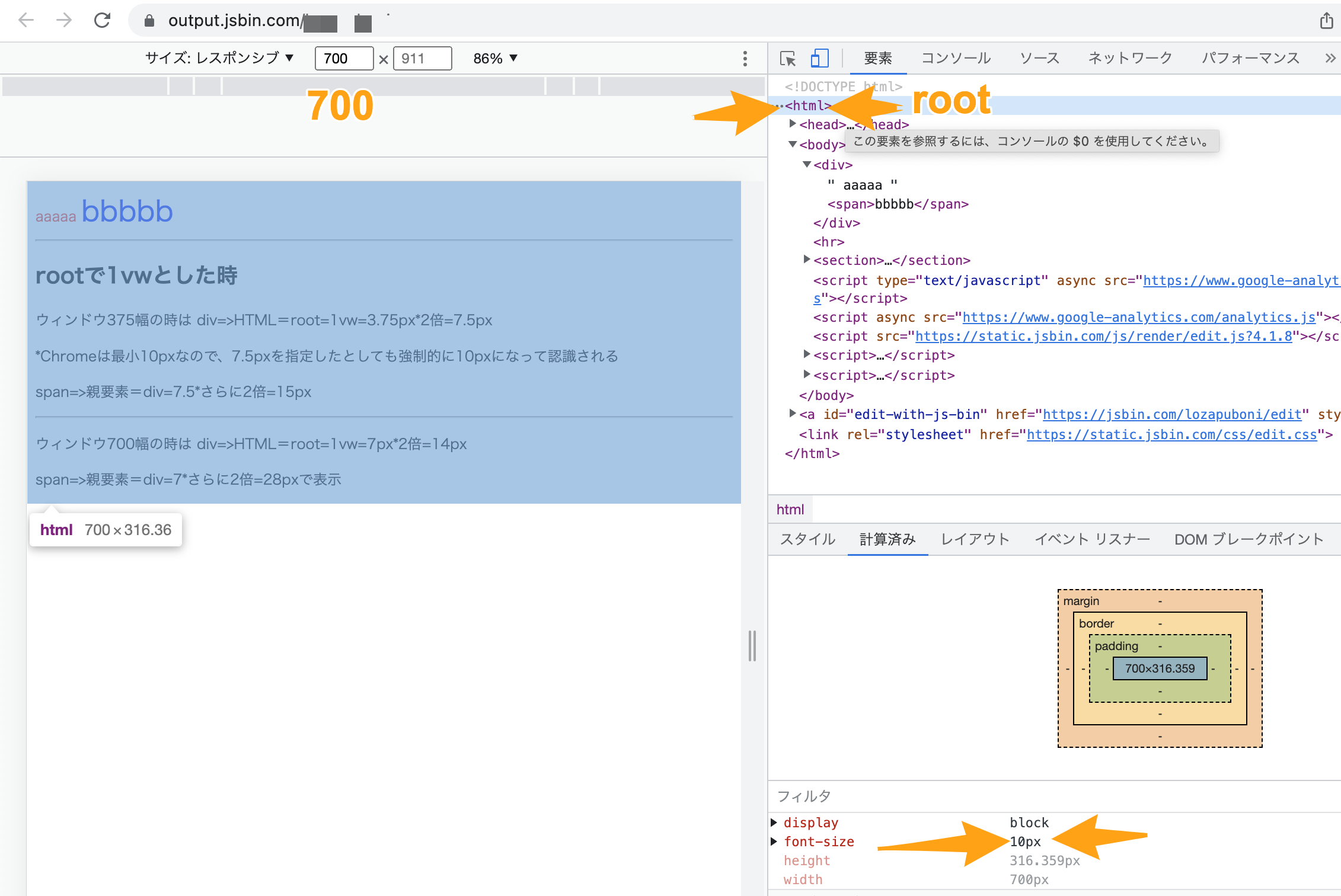Click the height input showing 911

(422, 58)
